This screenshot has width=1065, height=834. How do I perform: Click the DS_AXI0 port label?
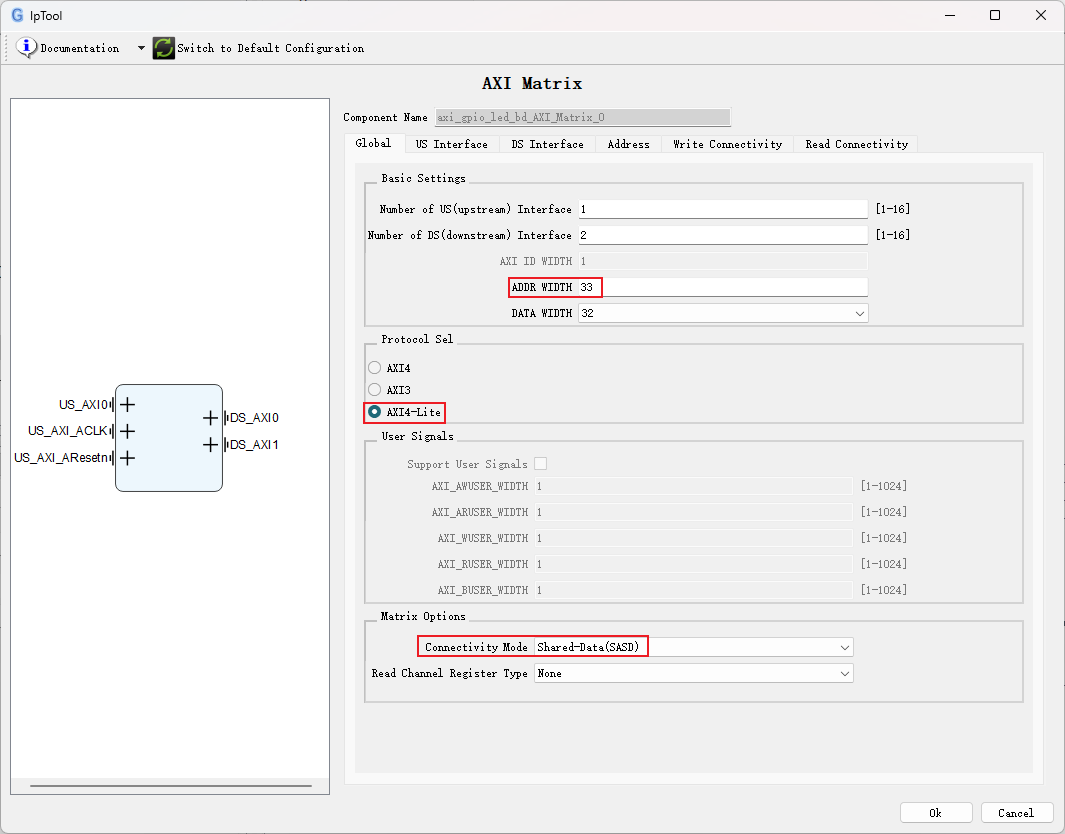pos(255,418)
